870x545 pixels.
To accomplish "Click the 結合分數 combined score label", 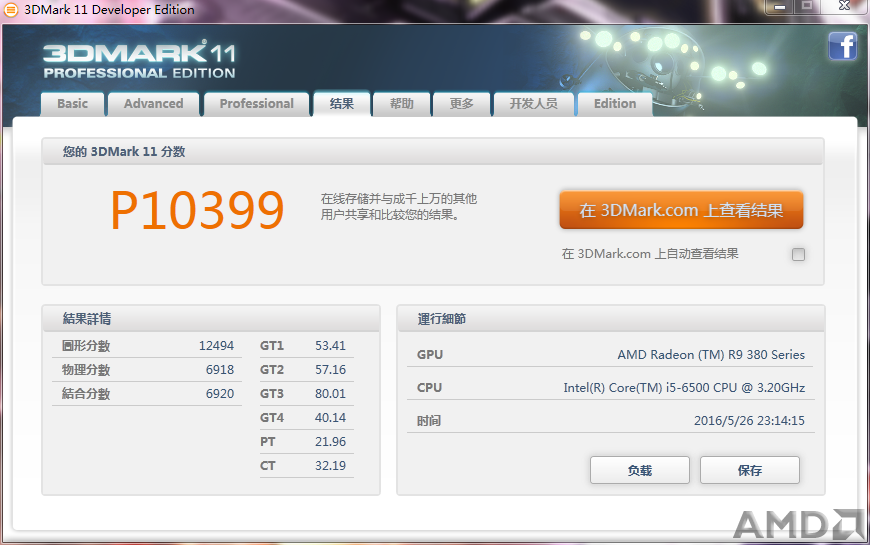I will [x=86, y=393].
